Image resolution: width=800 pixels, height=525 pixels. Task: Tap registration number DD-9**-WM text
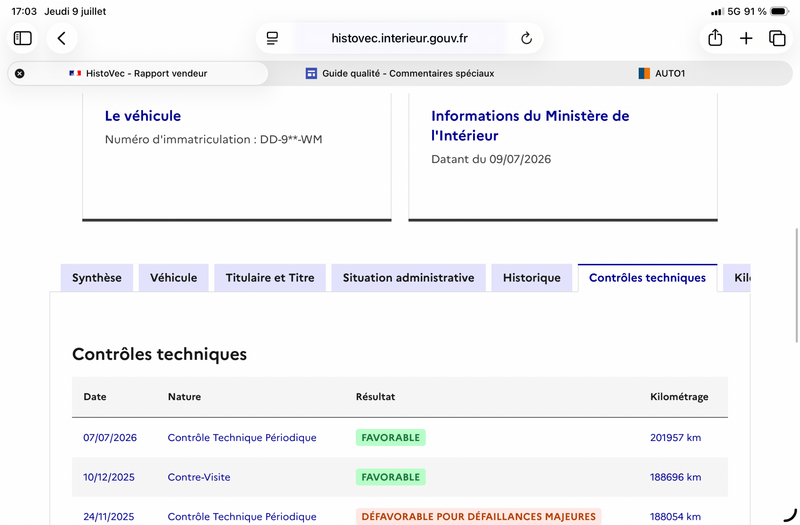point(291,139)
